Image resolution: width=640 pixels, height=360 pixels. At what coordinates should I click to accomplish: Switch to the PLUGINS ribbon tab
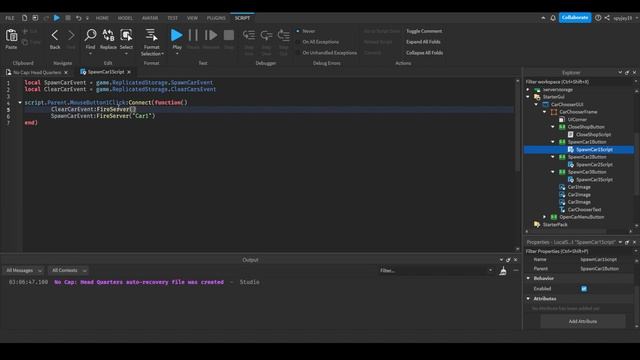coord(216,18)
